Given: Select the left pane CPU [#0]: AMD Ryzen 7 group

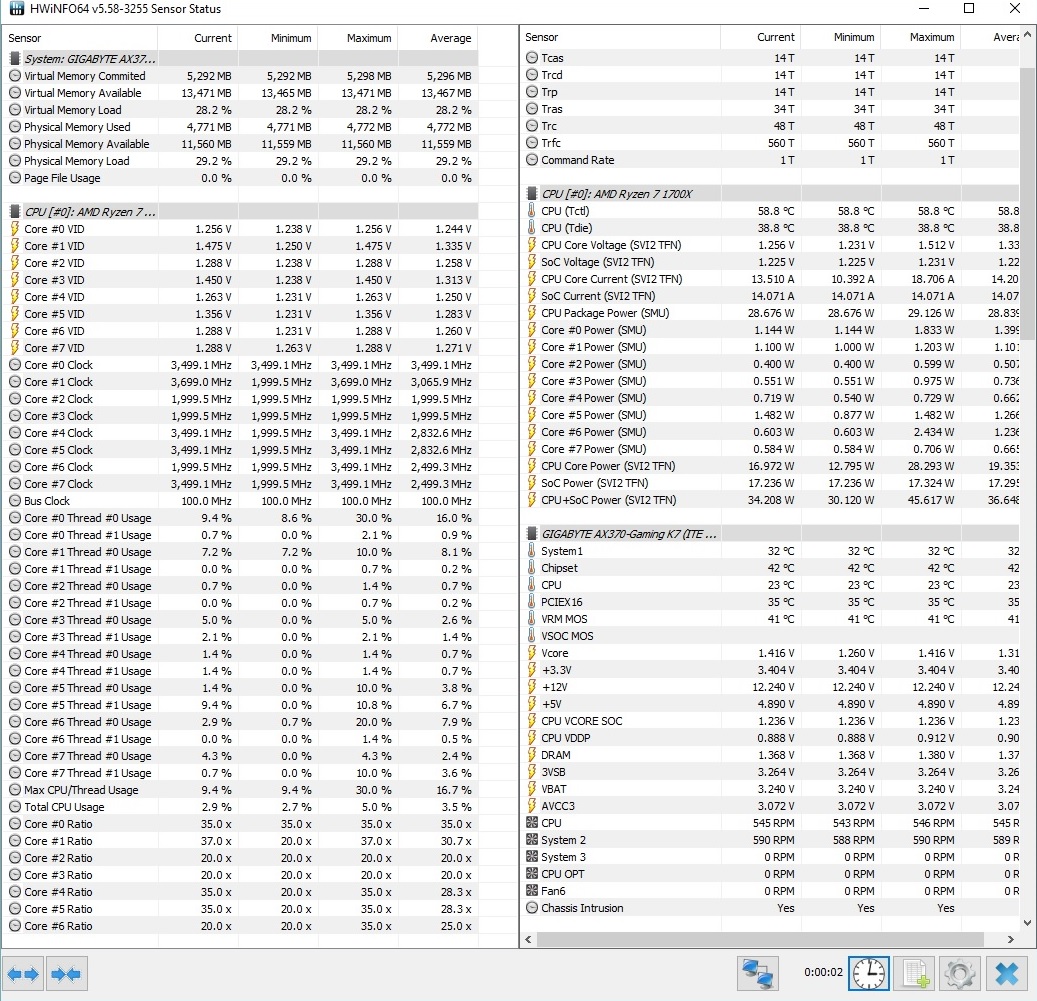Looking at the screenshot, I should point(241,212).
